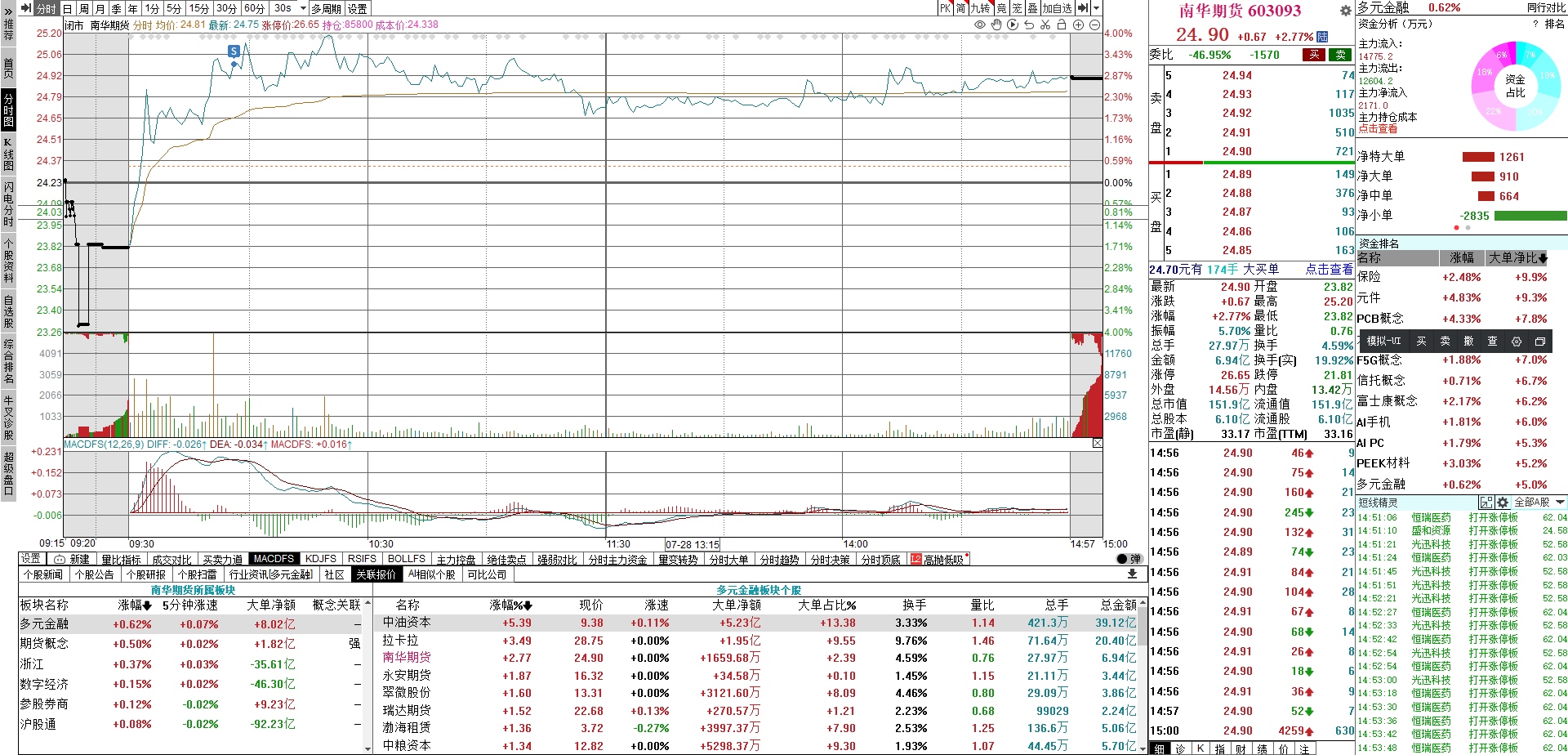
Task: Click the 九转 indicator button
Action: (981, 8)
